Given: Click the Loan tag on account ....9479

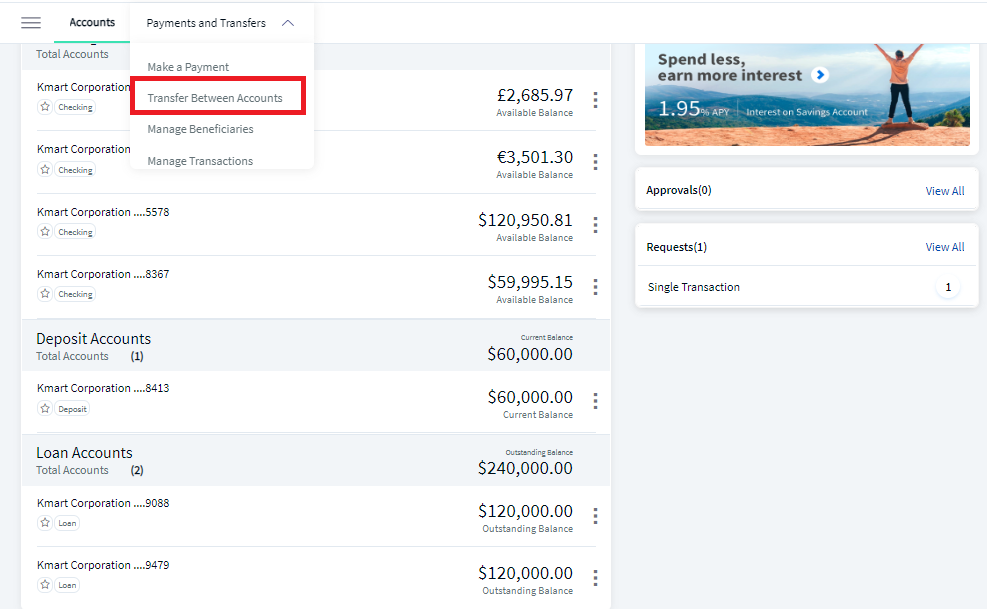Looking at the screenshot, I should [x=67, y=586].
